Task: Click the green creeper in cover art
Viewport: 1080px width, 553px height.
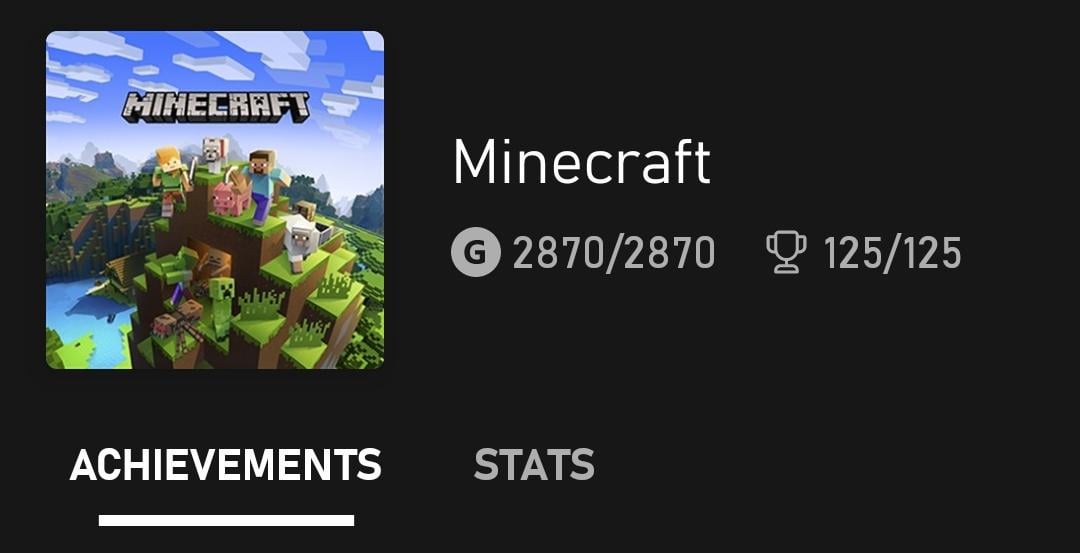Action: pos(222,306)
